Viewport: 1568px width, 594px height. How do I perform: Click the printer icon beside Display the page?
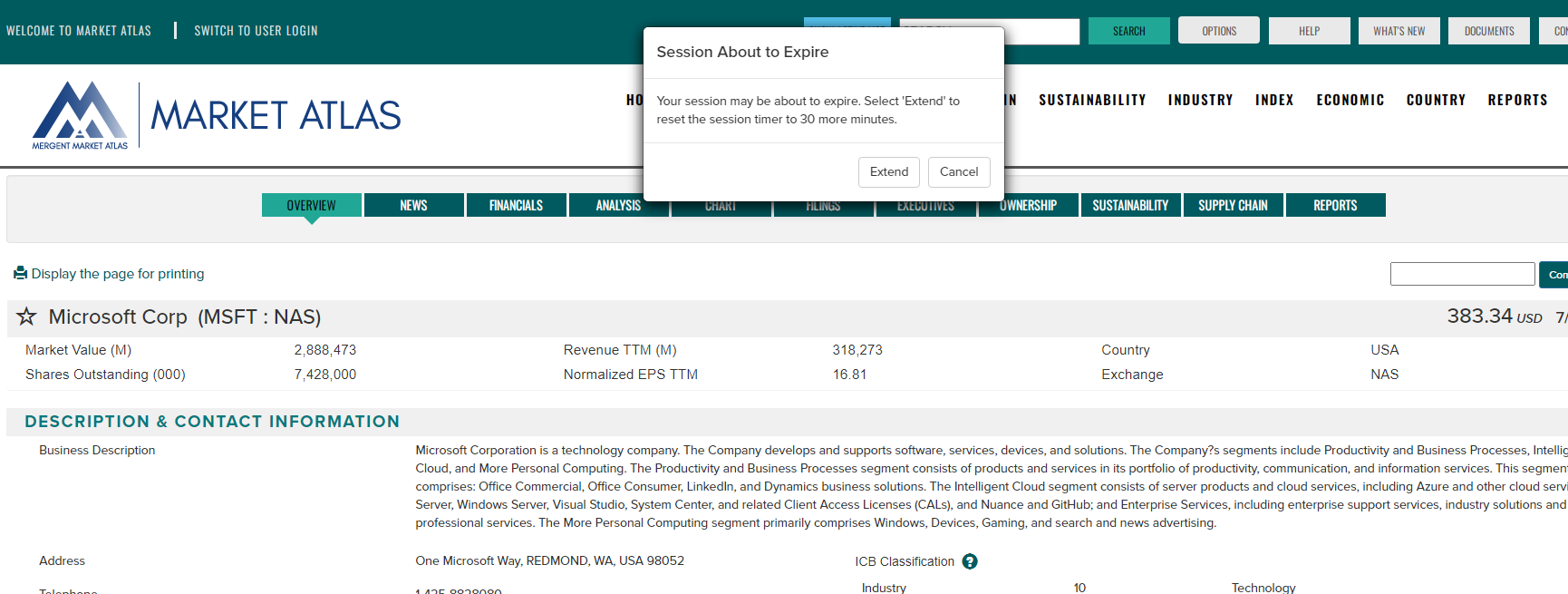click(x=20, y=273)
